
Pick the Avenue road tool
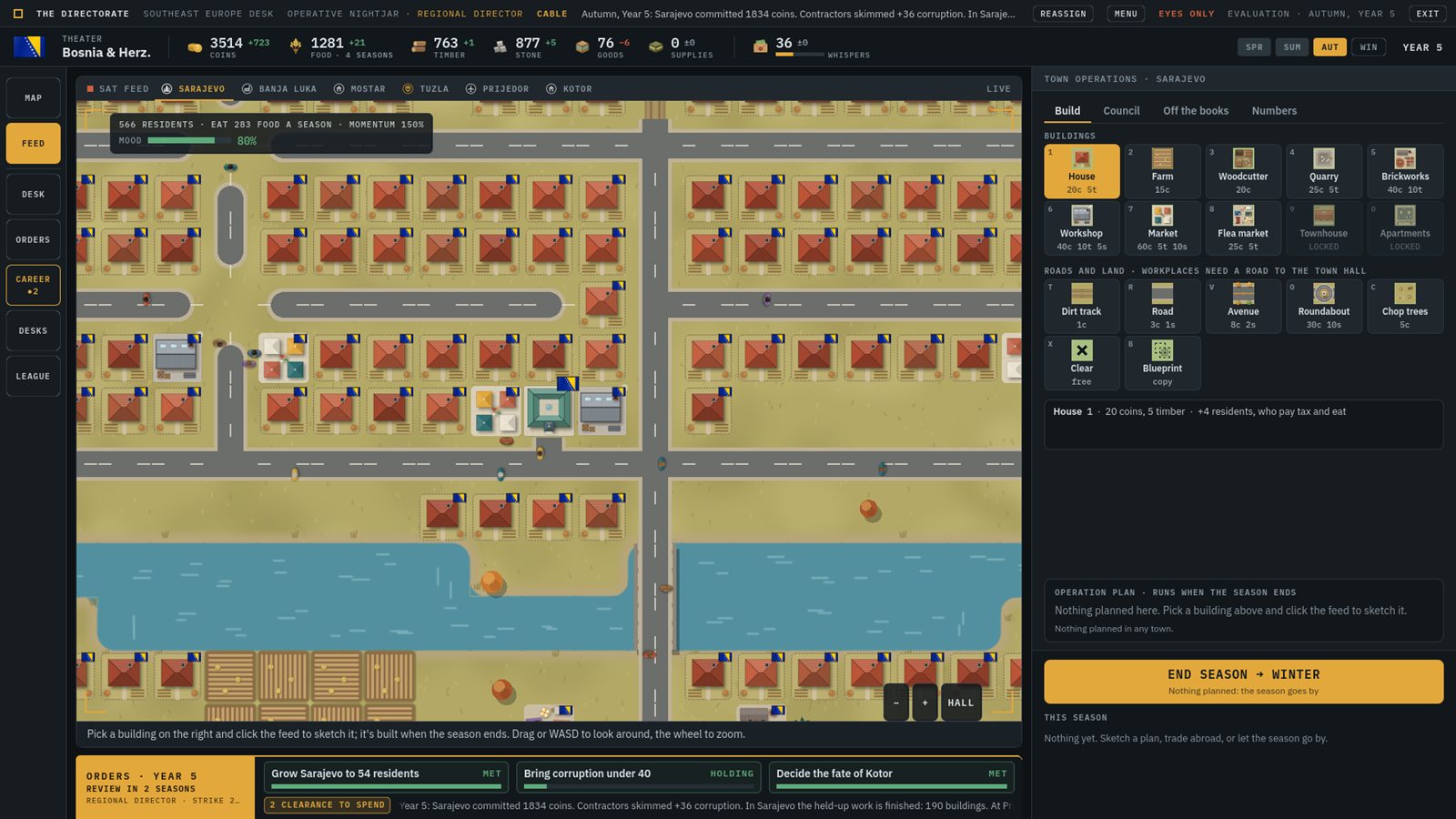(x=1243, y=306)
